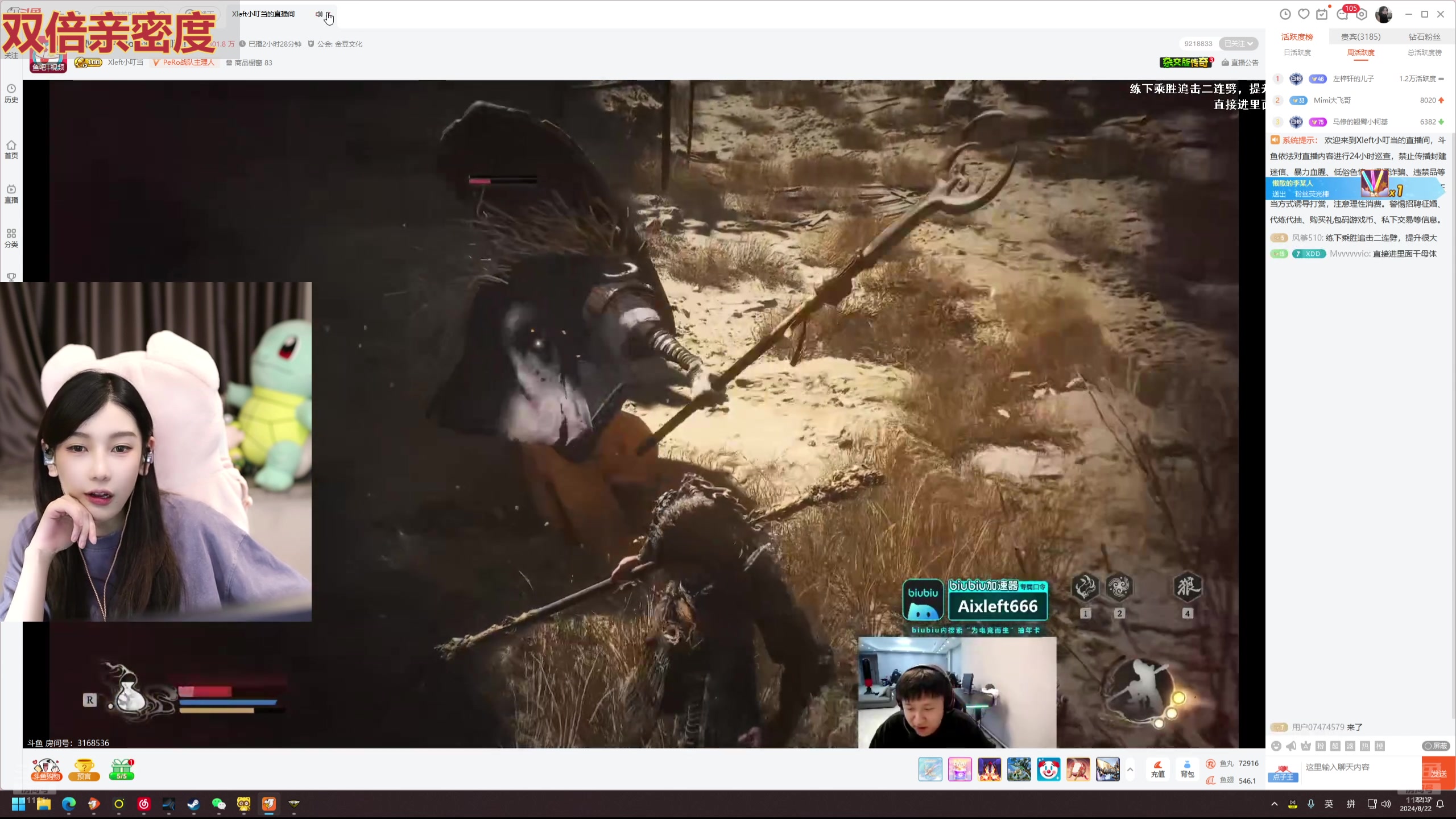The image size is (1456, 819).
Task: Click the 发送 send button
Action: pos(1438,773)
